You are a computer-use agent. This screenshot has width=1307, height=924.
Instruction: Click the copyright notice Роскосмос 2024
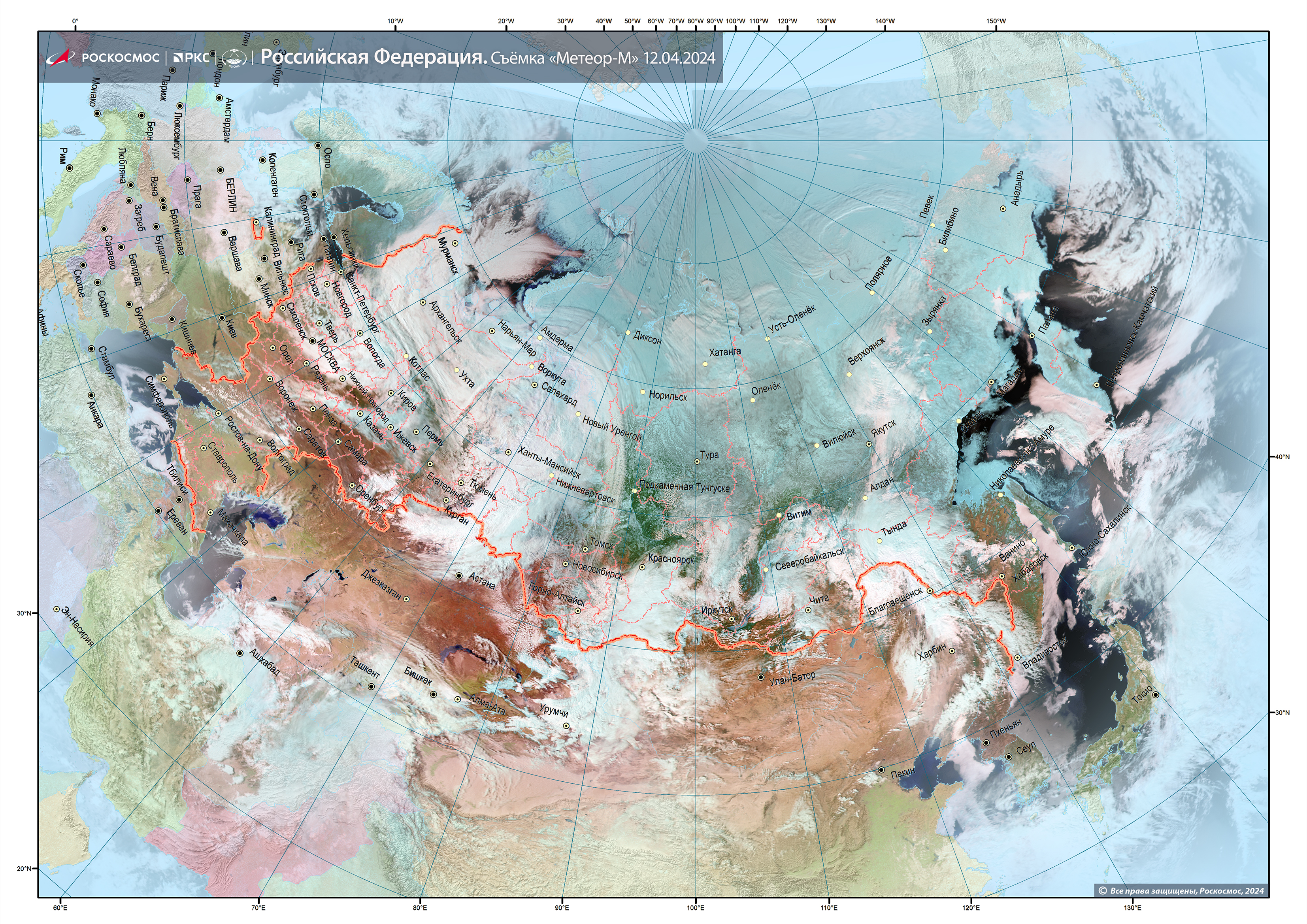(x=1181, y=890)
